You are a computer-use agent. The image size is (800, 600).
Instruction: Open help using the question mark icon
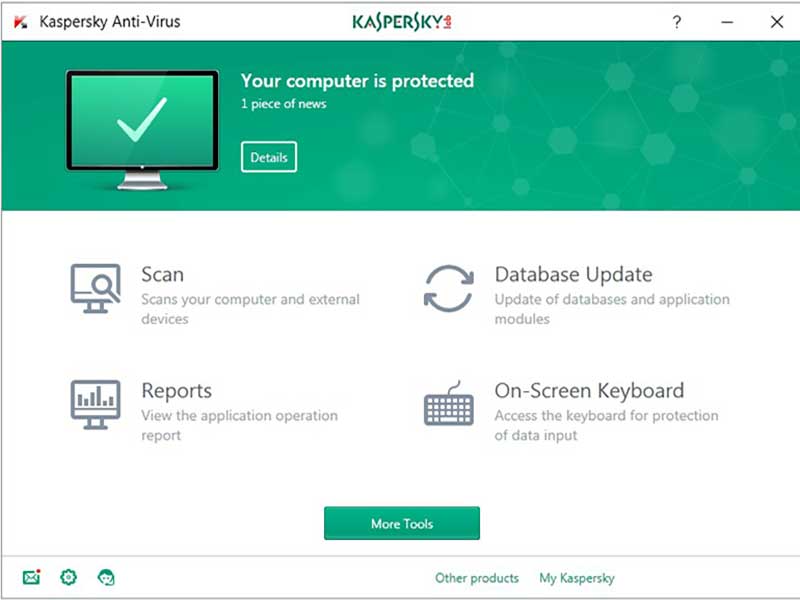click(677, 20)
